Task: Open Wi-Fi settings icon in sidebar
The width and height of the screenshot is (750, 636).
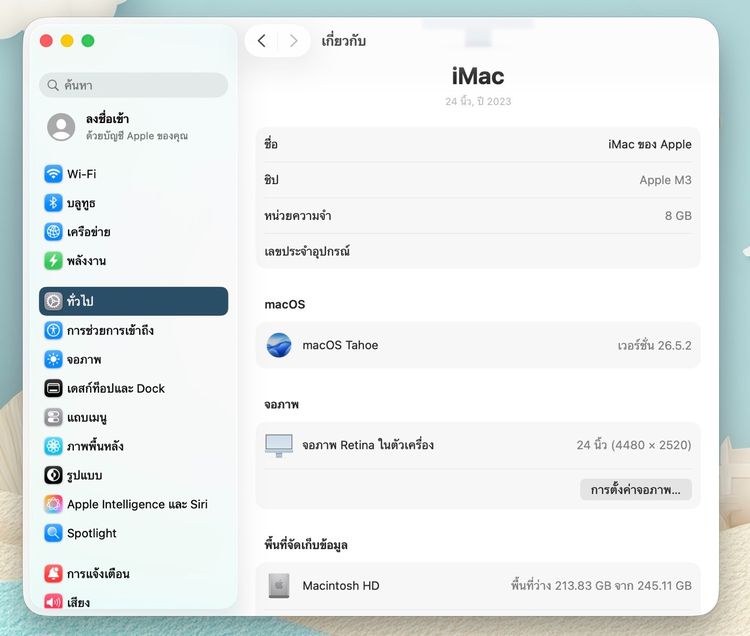Action: (x=53, y=174)
